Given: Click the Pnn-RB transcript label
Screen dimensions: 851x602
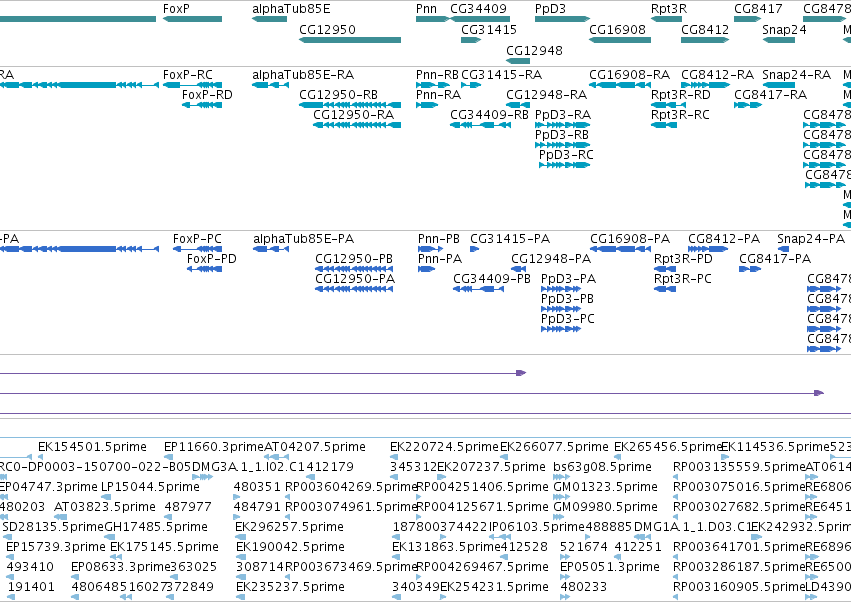Looking at the screenshot, I should pos(437,74).
